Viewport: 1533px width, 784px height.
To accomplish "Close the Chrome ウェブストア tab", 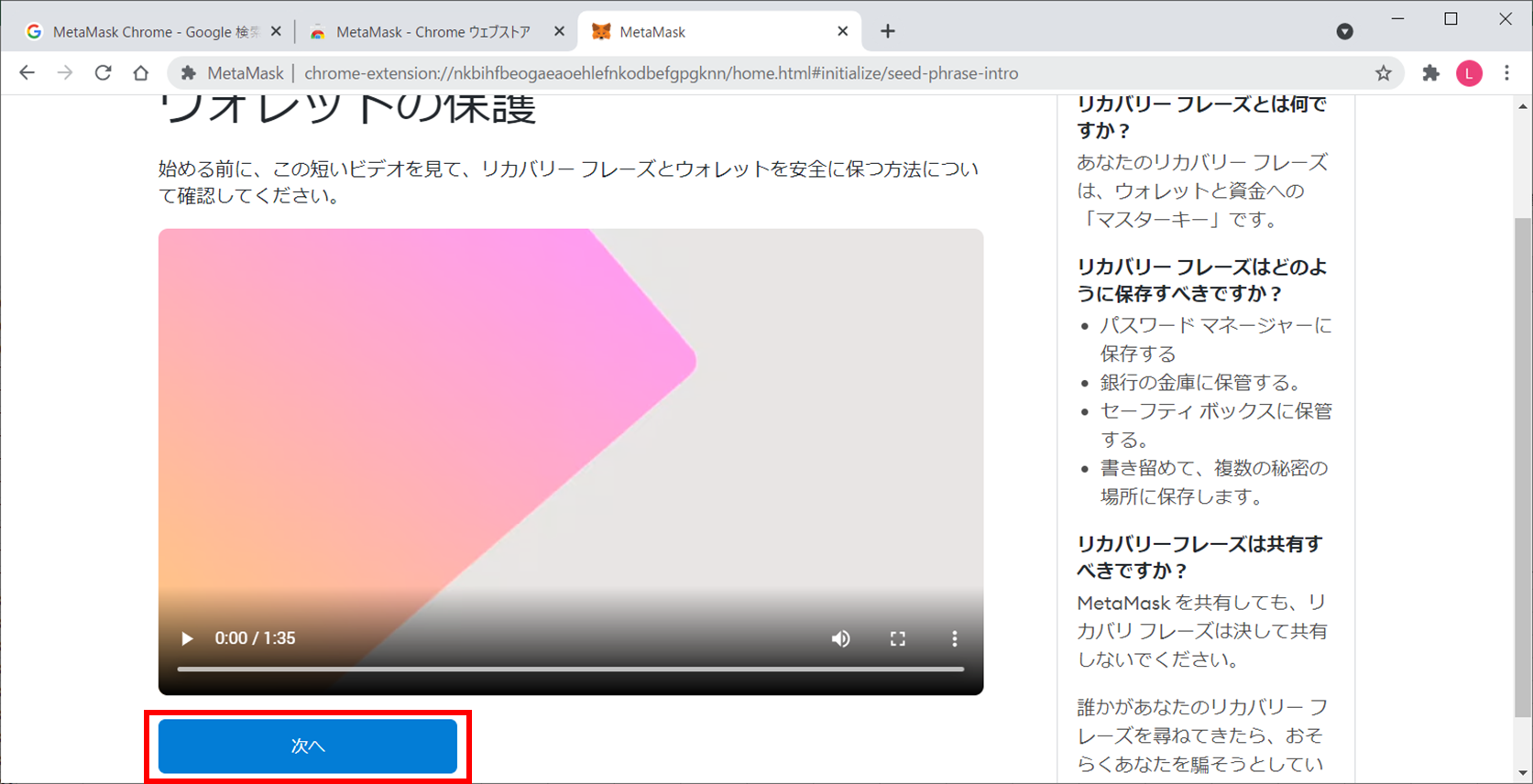I will [559, 31].
